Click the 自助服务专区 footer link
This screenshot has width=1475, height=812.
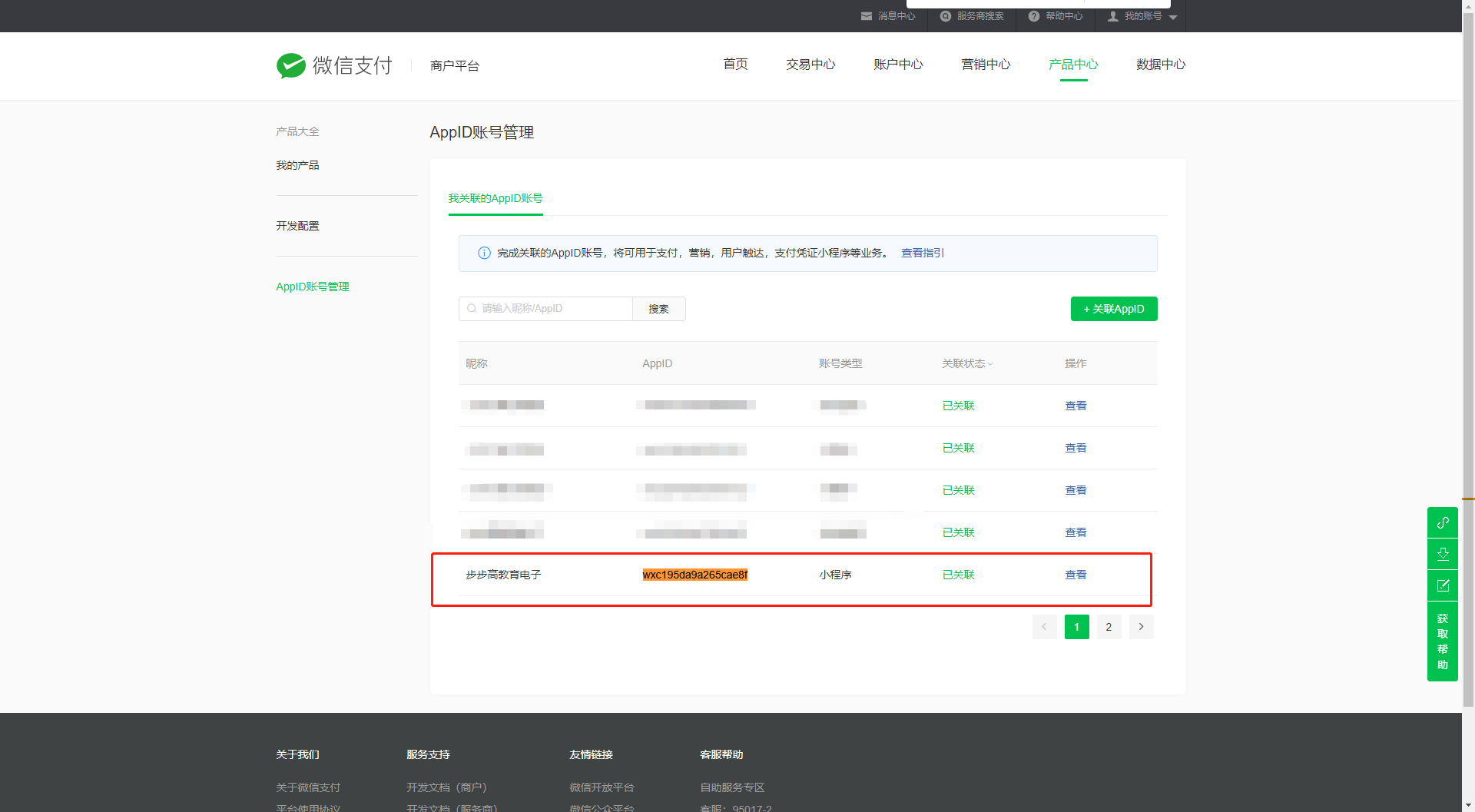(732, 787)
